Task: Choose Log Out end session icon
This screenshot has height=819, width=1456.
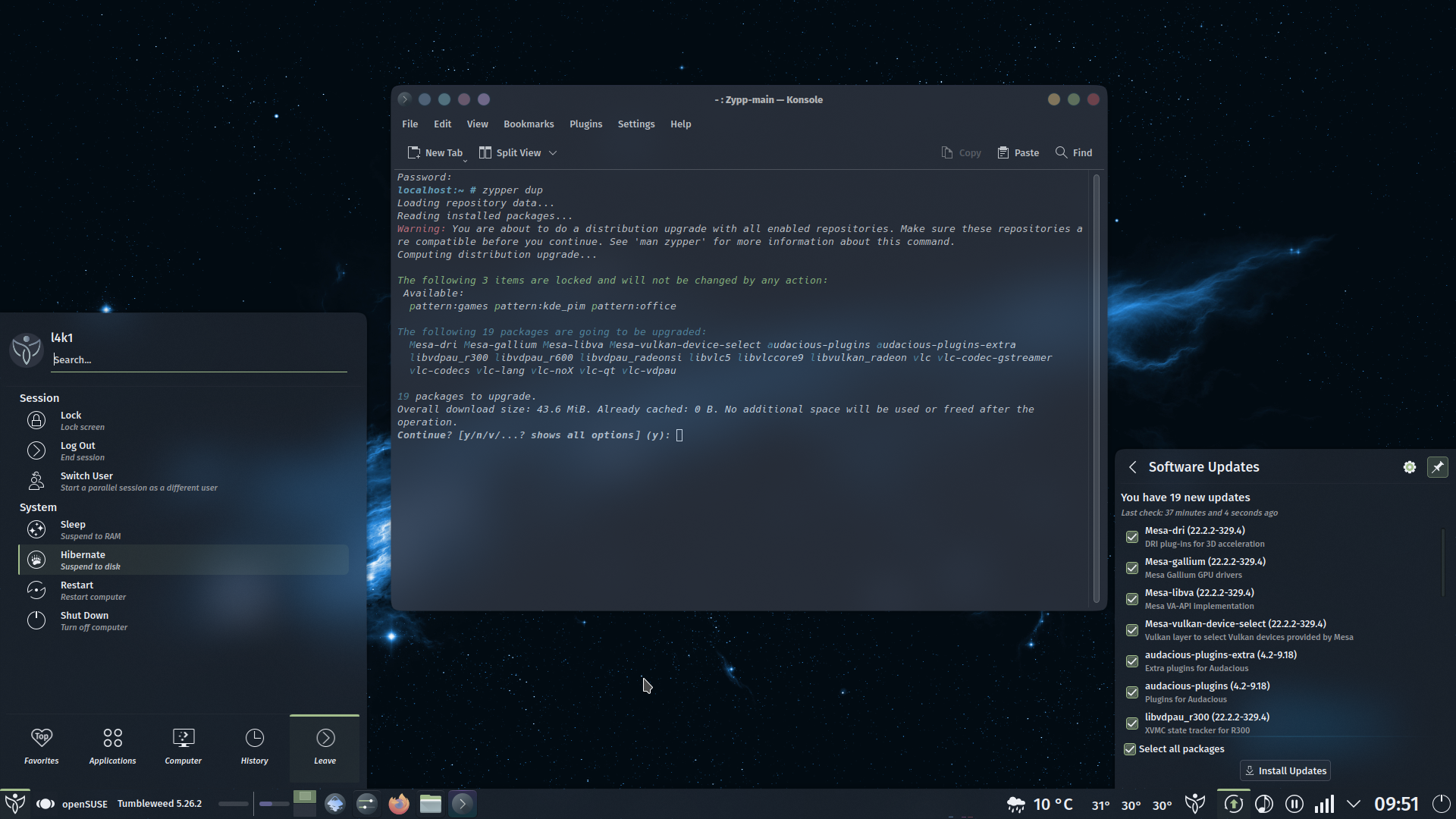Action: [x=36, y=450]
